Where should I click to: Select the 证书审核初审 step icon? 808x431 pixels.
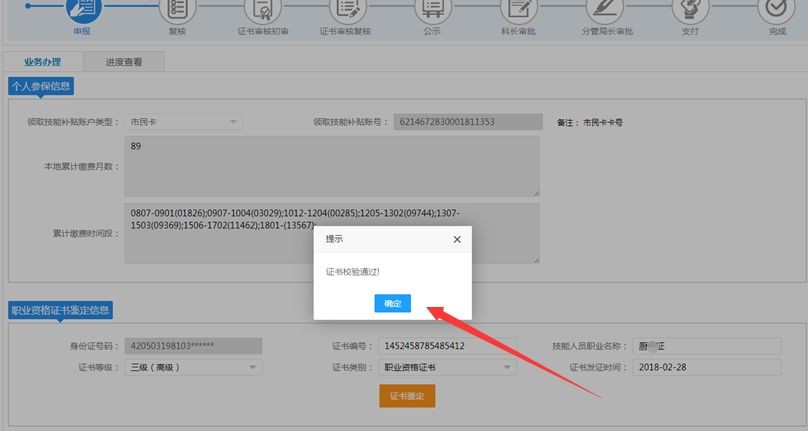click(263, 8)
